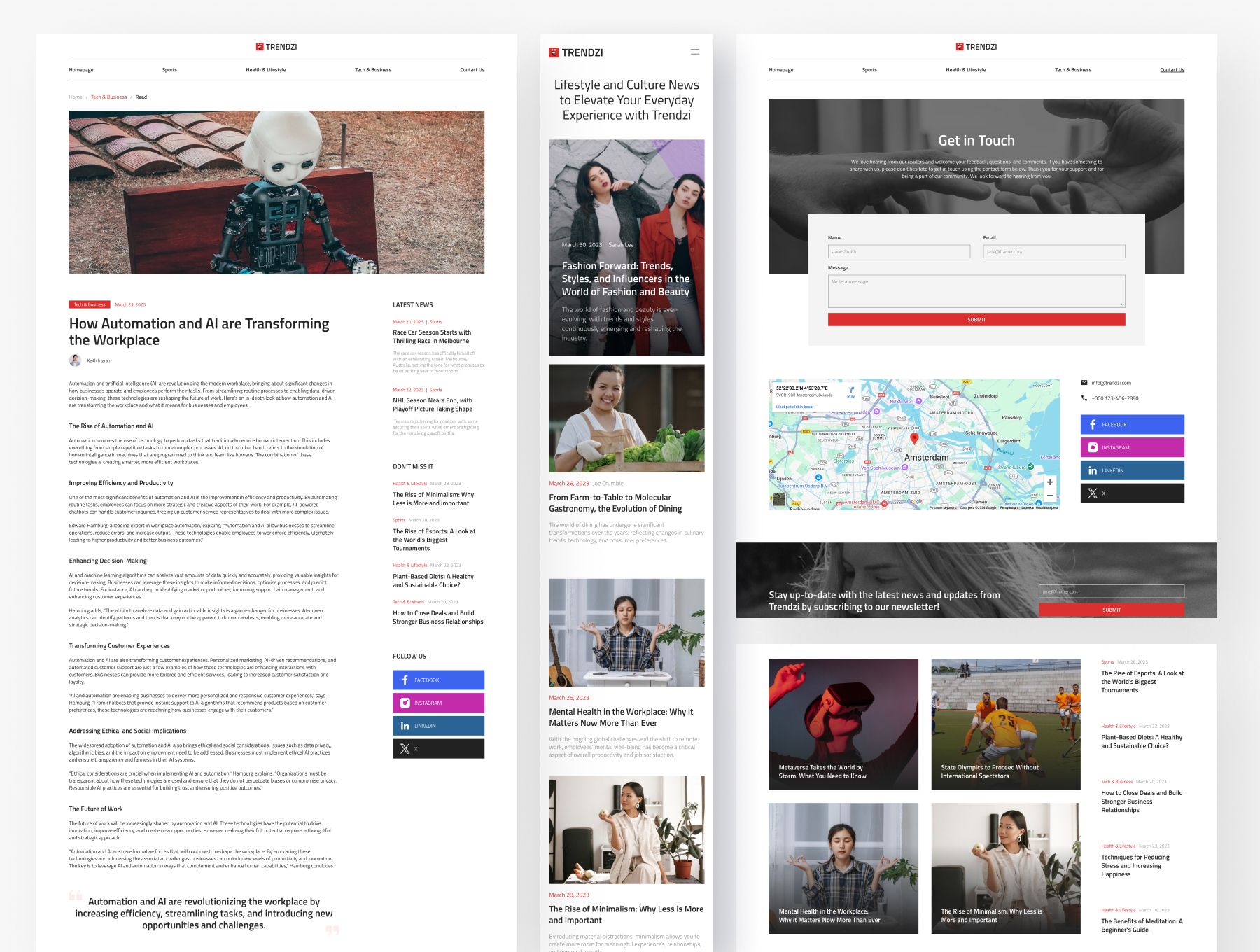Click the red location pin on map
Image resolution: width=1260 pixels, height=952 pixels.
[913, 438]
